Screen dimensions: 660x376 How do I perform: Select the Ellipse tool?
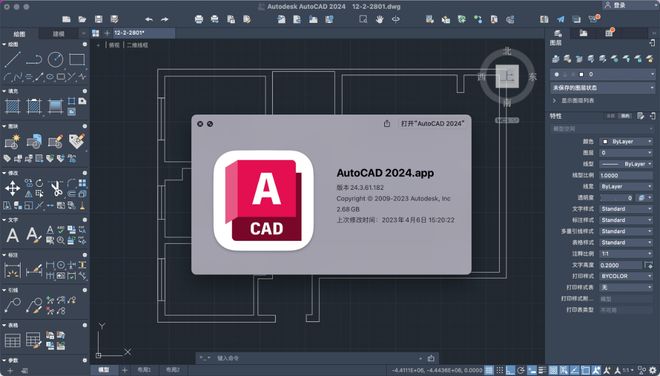pyautogui.click(x=50, y=77)
